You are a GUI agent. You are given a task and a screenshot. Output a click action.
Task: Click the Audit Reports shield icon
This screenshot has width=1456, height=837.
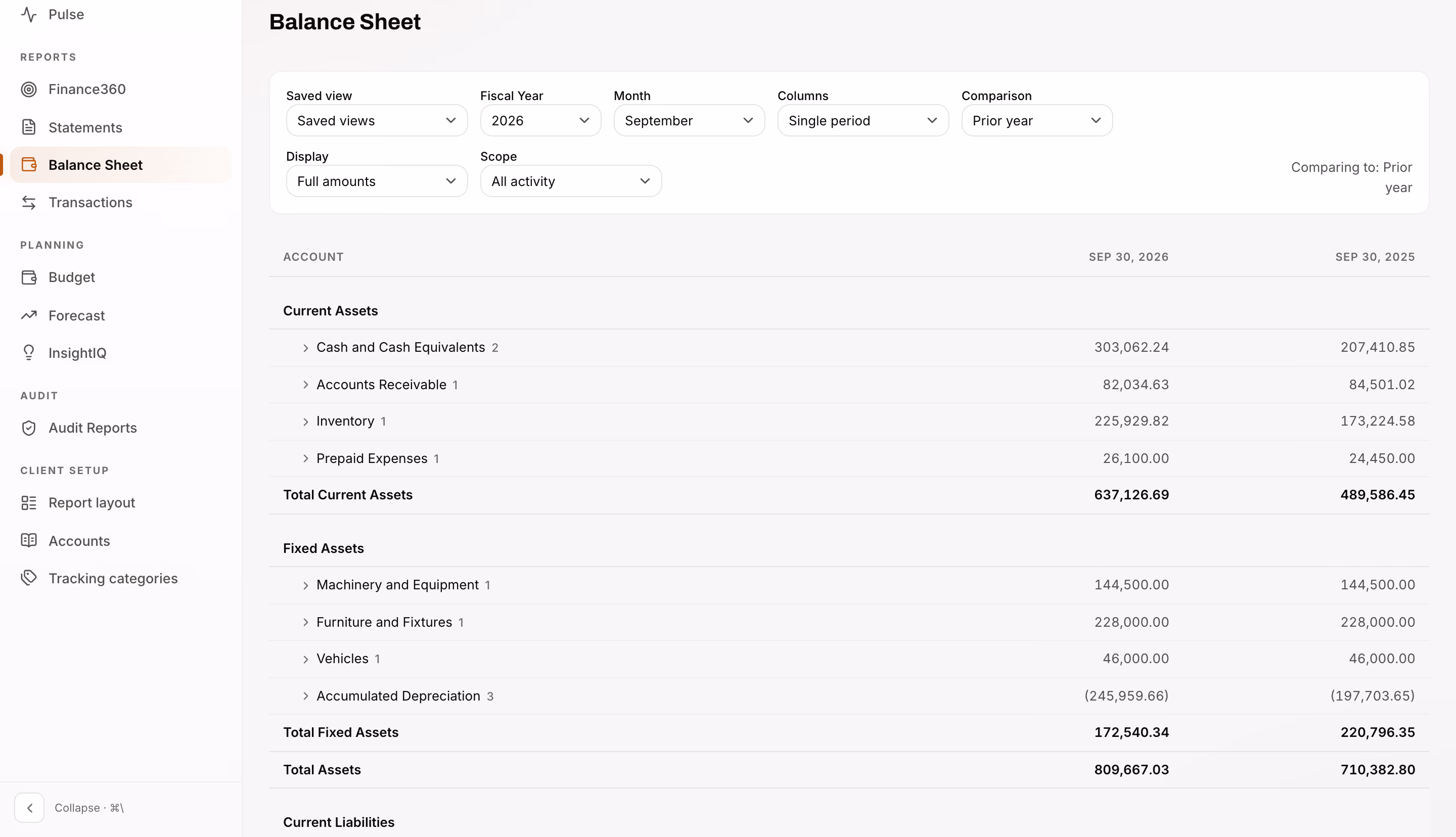pyautogui.click(x=29, y=428)
